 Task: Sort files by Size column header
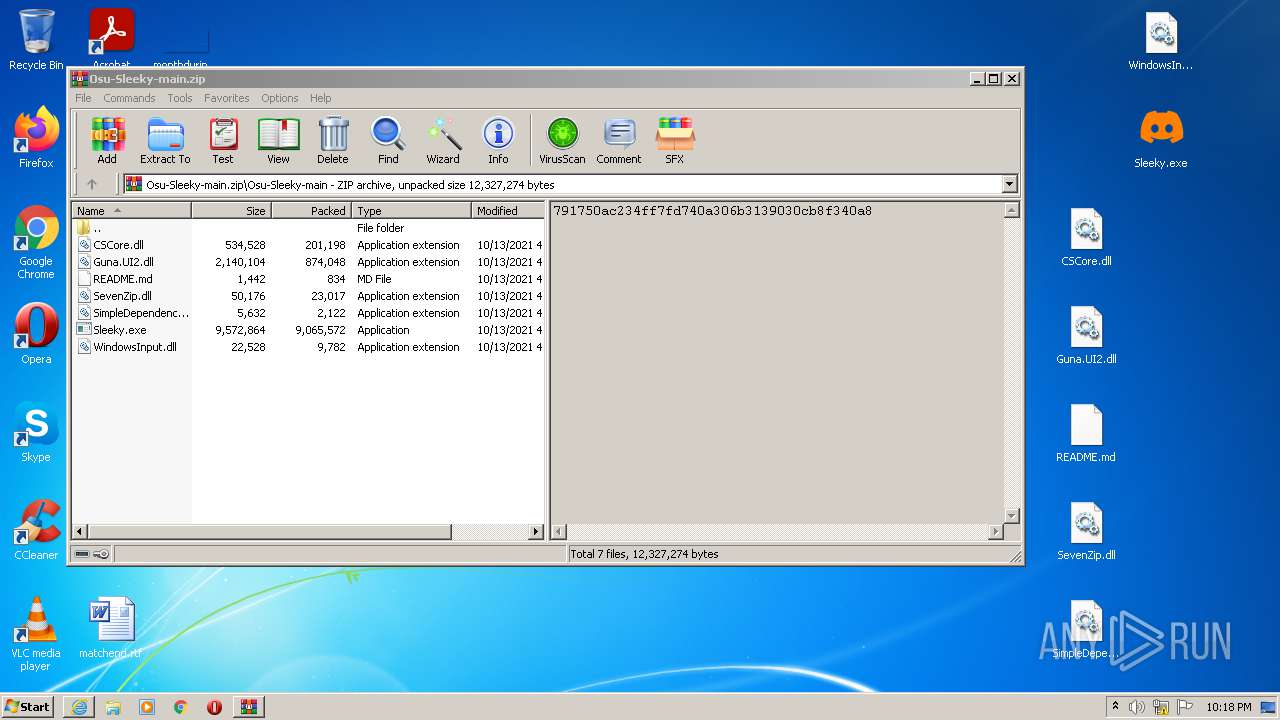coord(231,211)
